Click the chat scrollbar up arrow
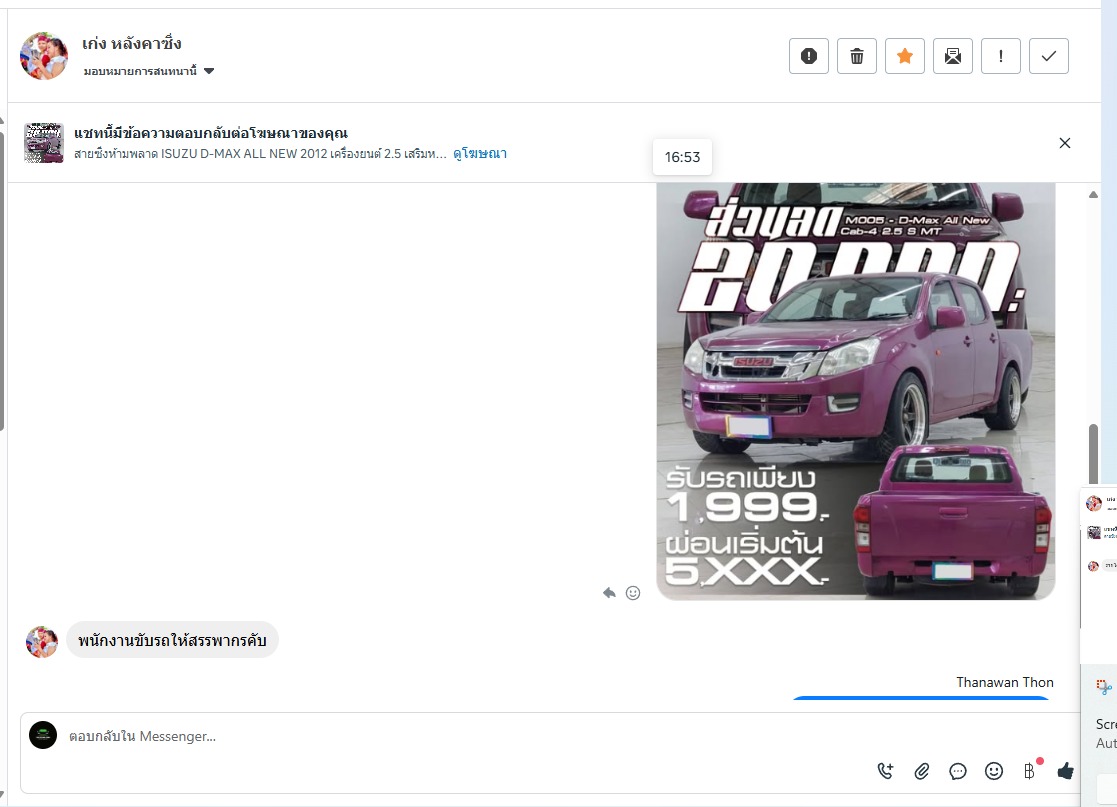The image size is (1117, 807). point(1093,194)
